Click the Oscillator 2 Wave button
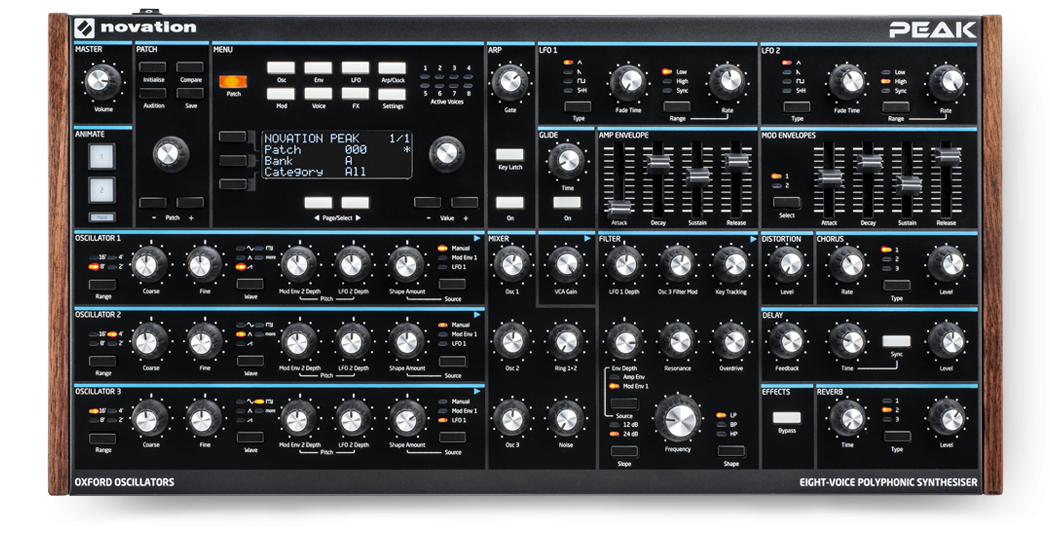Image resolution: width=1050 pixels, height=557 pixels. [250, 361]
